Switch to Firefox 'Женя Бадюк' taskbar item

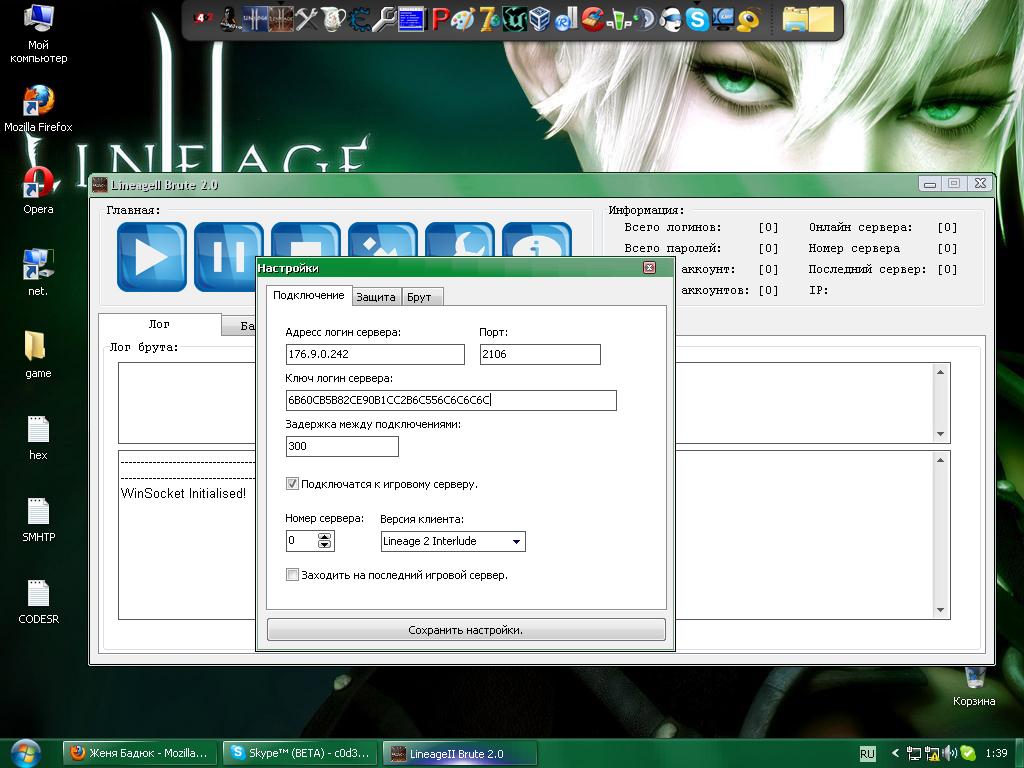139,753
